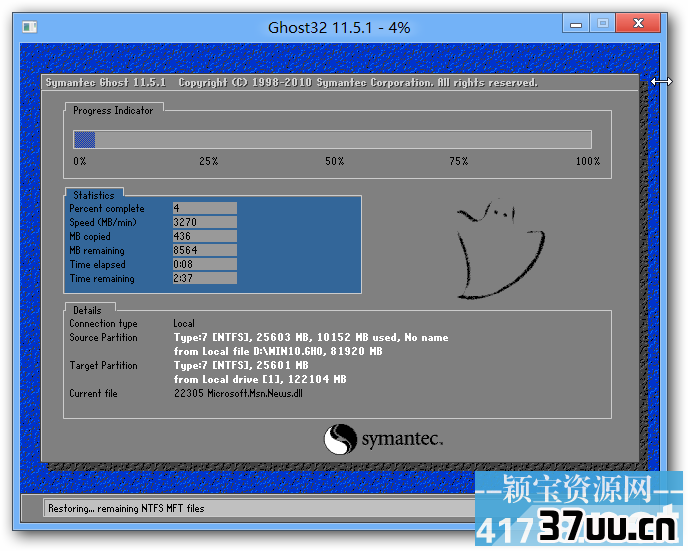Click the 75% progress marker label
This screenshot has height=551, width=688.
(x=459, y=161)
